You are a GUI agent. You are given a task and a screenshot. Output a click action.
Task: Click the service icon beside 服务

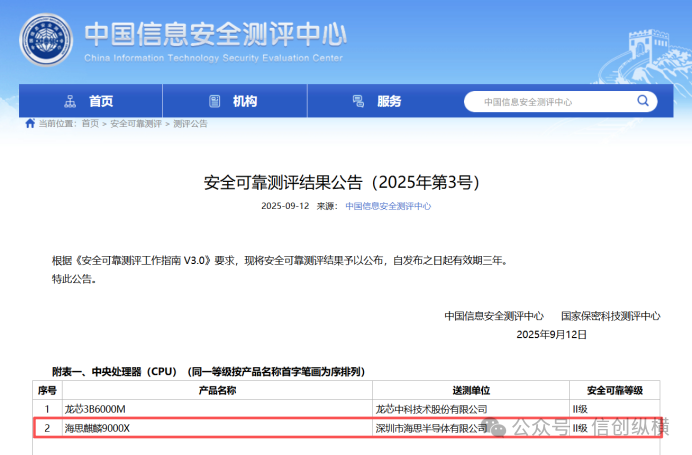click(358, 102)
